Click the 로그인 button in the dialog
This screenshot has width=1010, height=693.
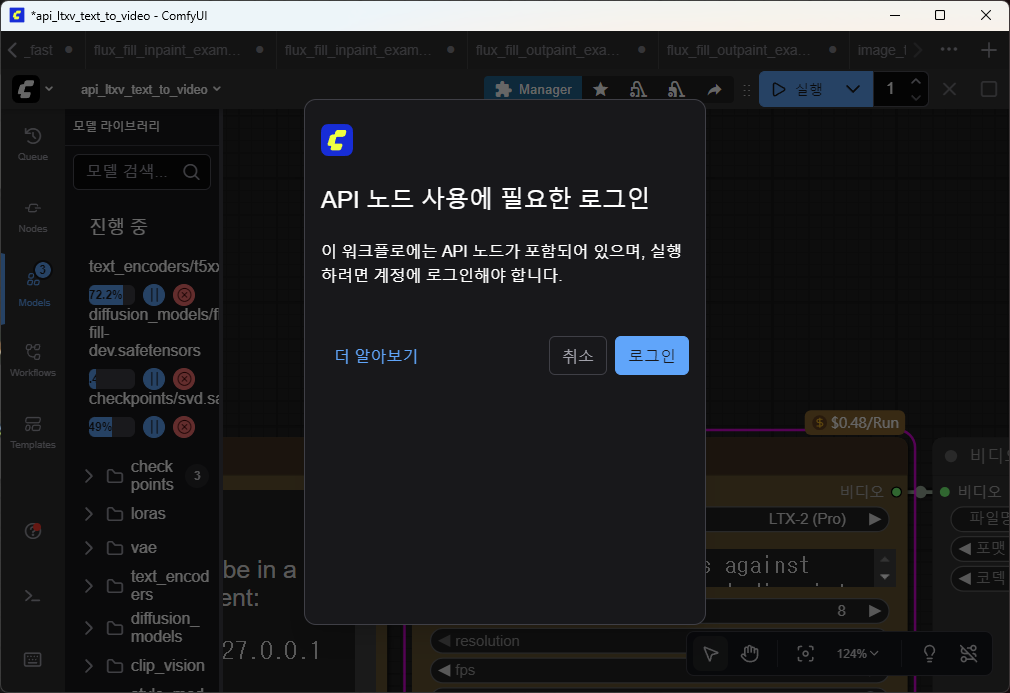[651, 355]
